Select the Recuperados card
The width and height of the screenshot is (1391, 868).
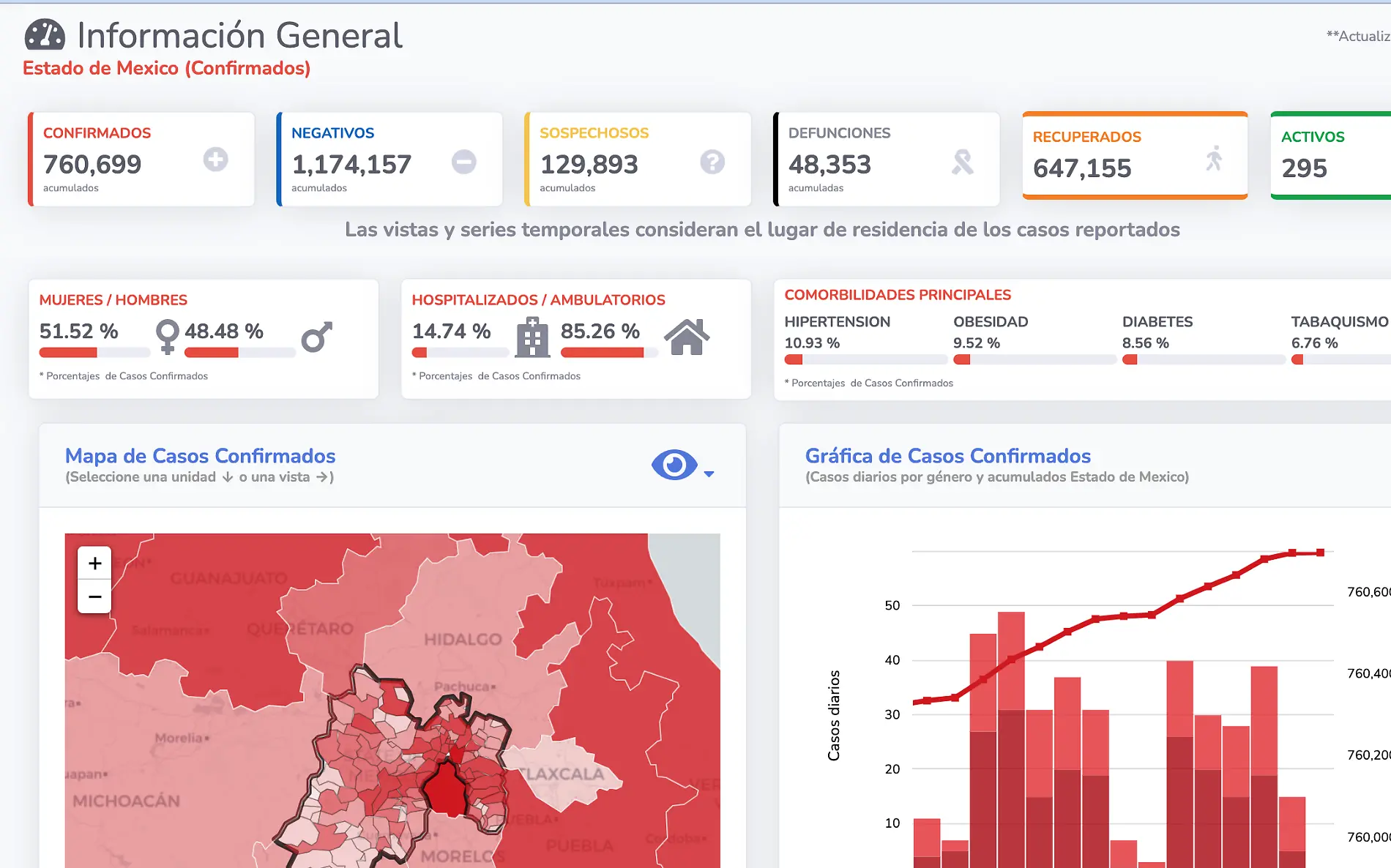[x=1135, y=155]
